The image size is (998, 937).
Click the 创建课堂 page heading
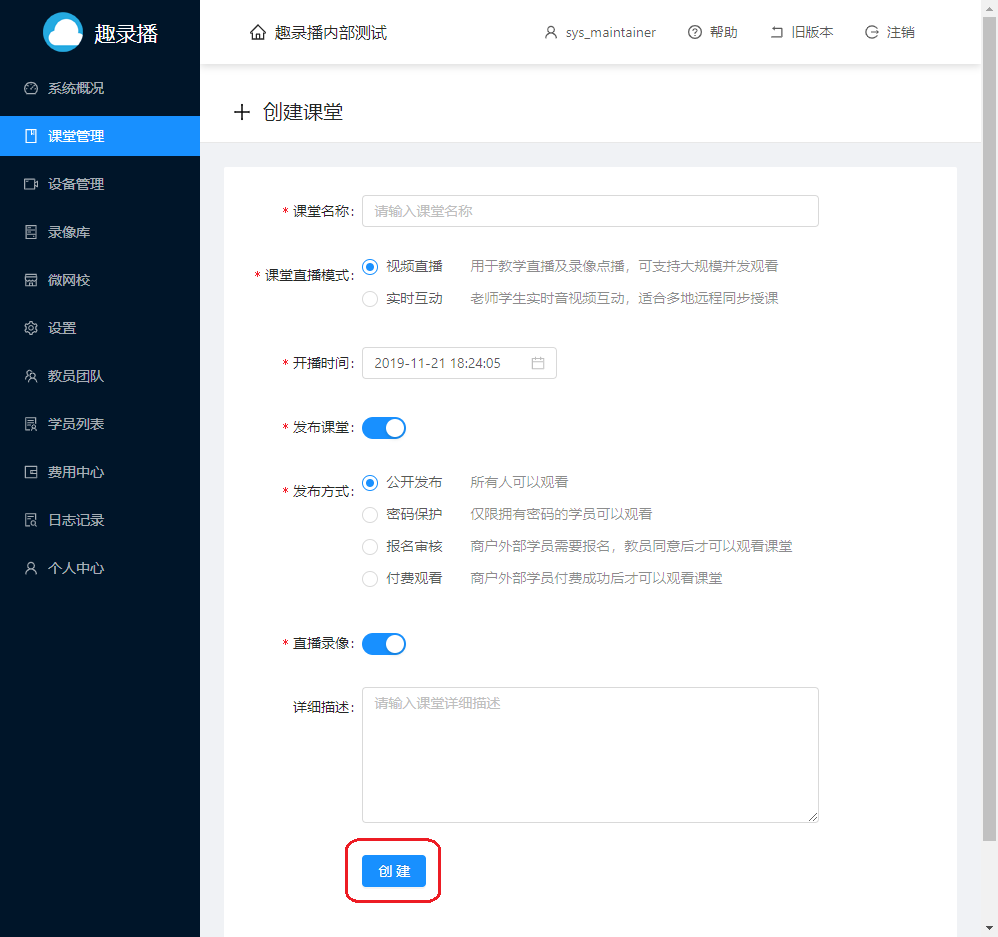[x=303, y=113]
